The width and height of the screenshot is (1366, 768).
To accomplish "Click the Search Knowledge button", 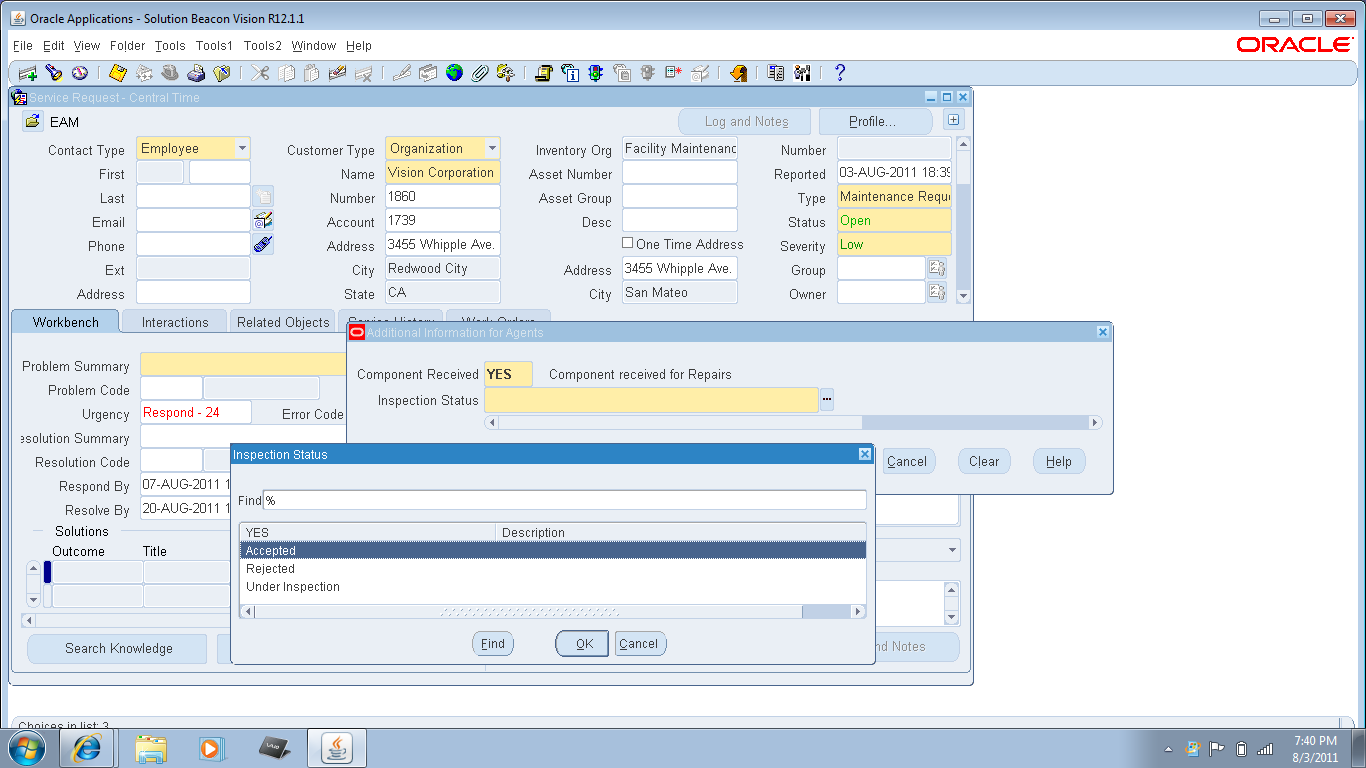I will [x=116, y=649].
